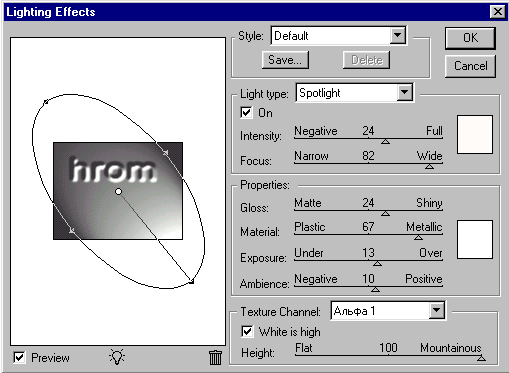Click the top-left handle of the light ellipse
This screenshot has height=373, width=509.
click(x=46, y=101)
